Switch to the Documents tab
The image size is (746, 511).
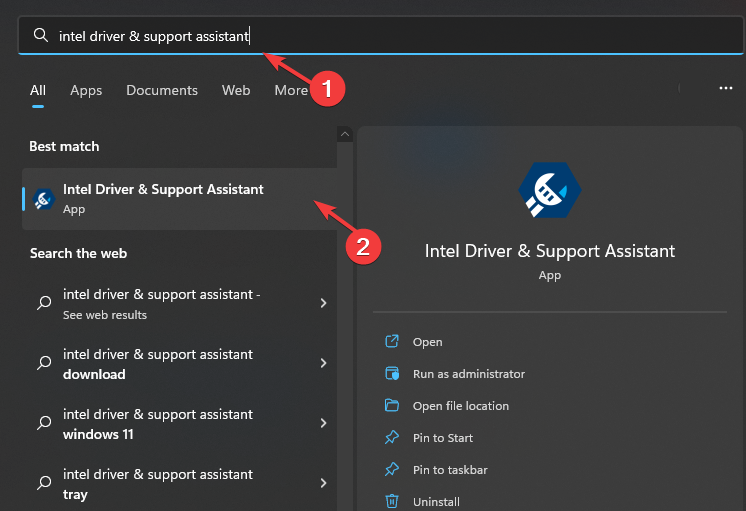162,90
